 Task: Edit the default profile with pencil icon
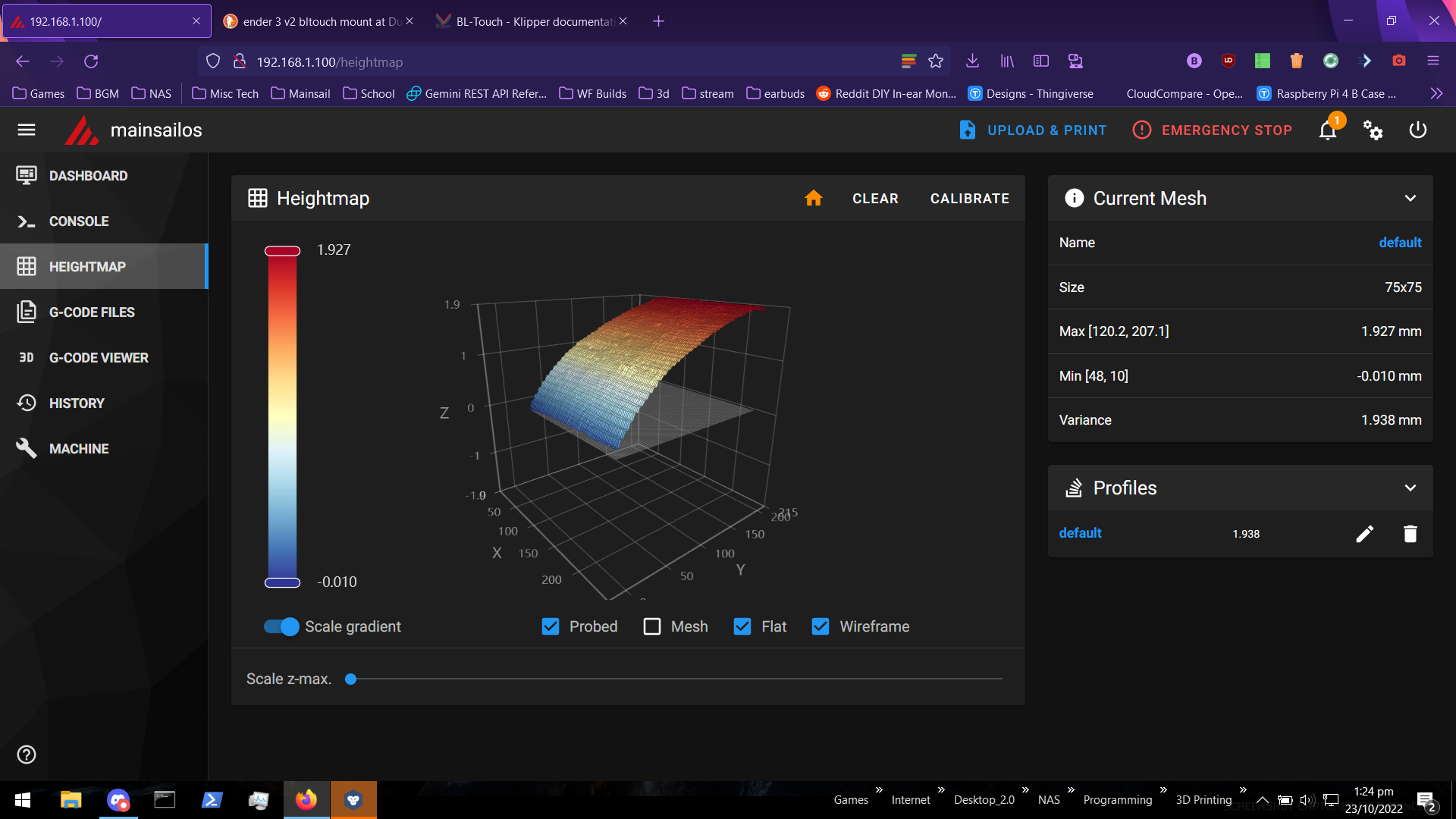pyautogui.click(x=1364, y=533)
